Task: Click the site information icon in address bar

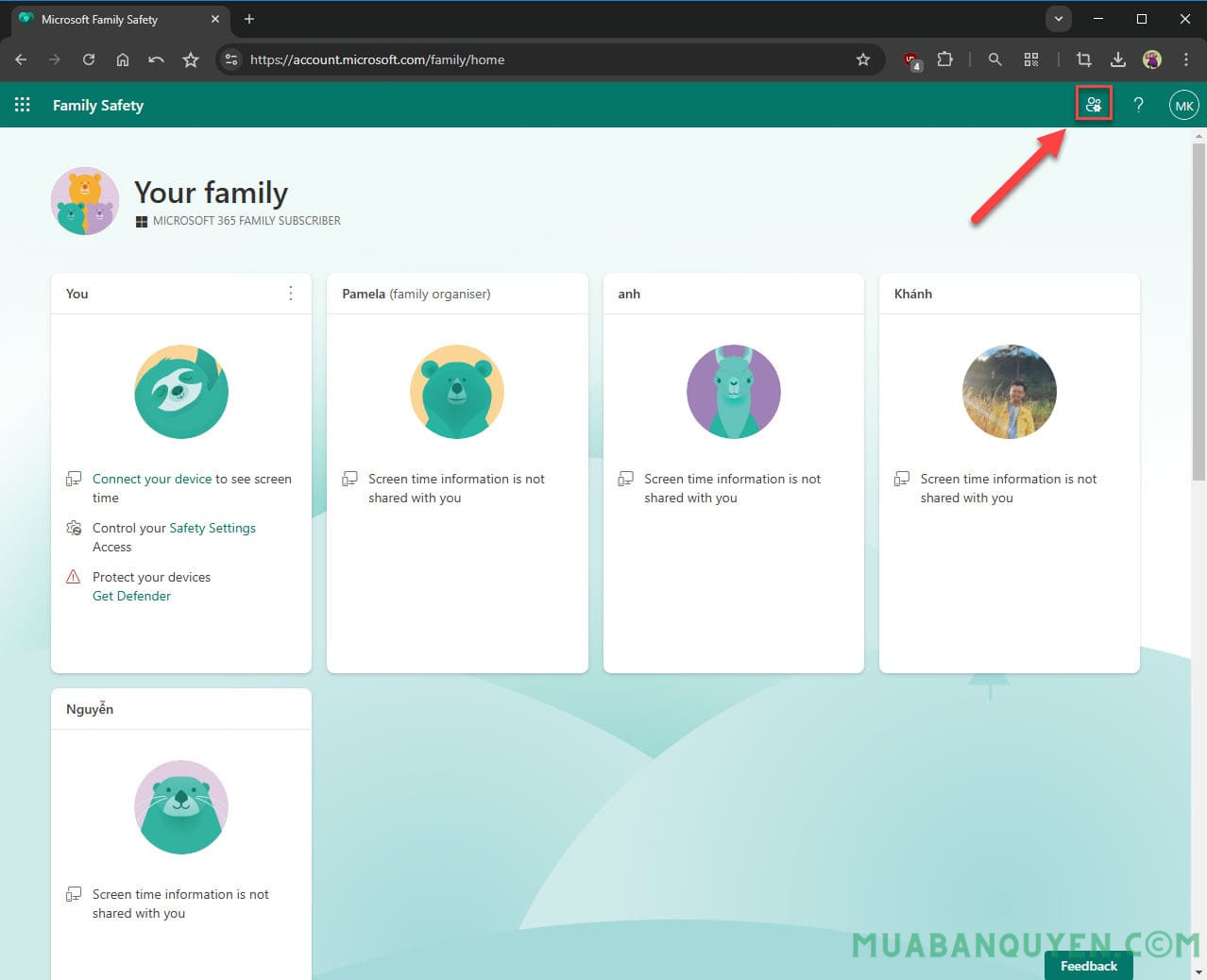Action: pyautogui.click(x=231, y=59)
